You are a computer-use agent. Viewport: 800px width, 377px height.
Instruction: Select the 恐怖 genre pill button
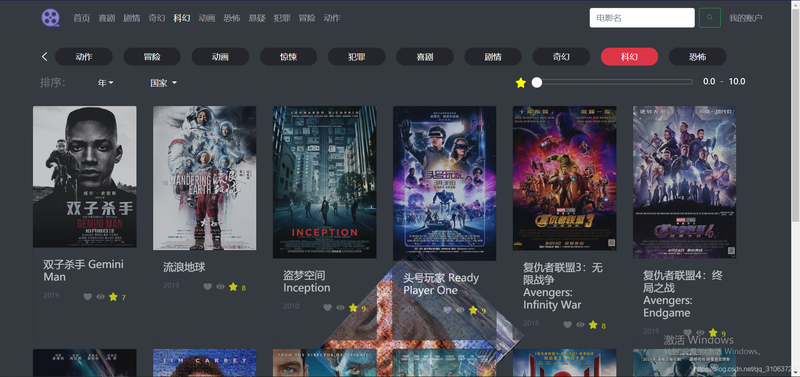click(x=697, y=57)
